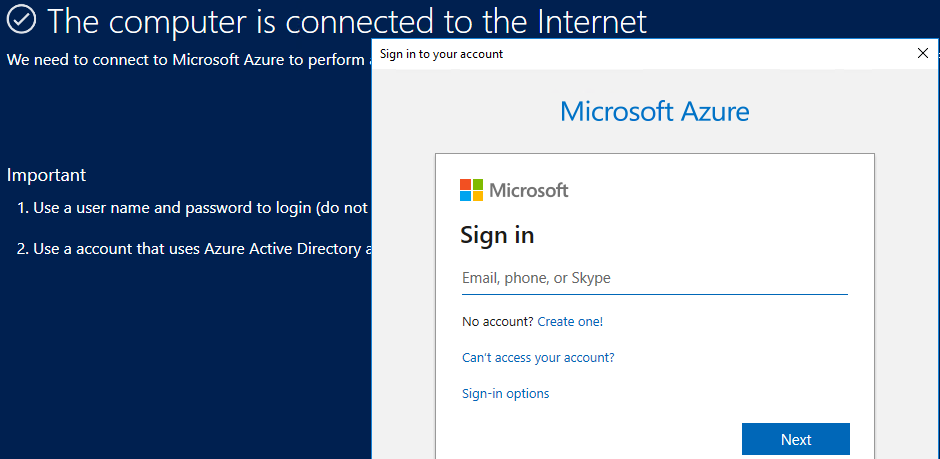Viewport: 940px width, 459px height.
Task: Close the Sign in to your account dialog
Action: point(923,53)
